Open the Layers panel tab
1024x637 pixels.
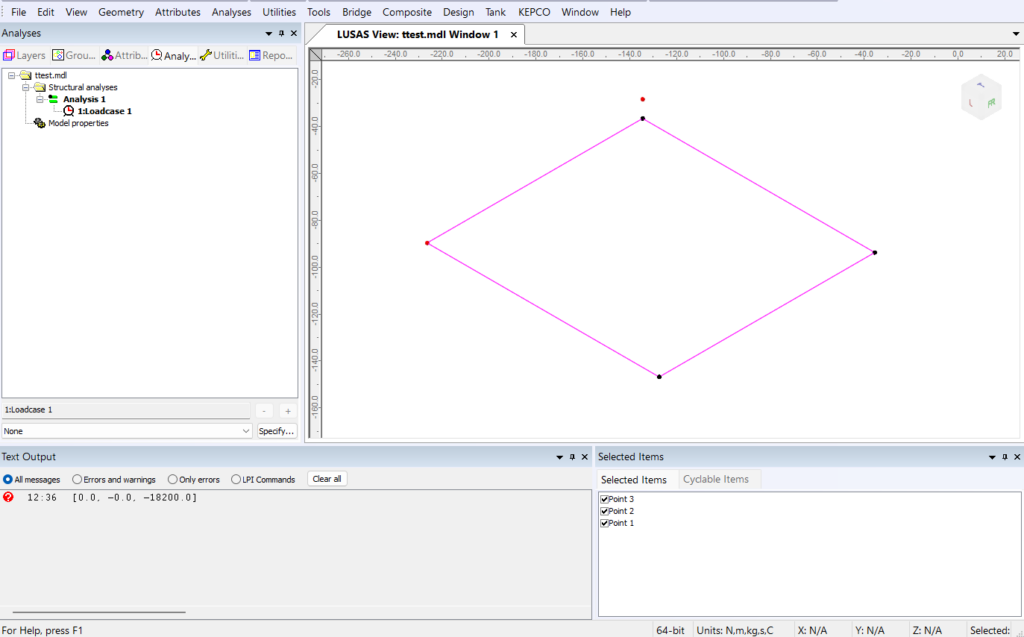tap(25, 56)
